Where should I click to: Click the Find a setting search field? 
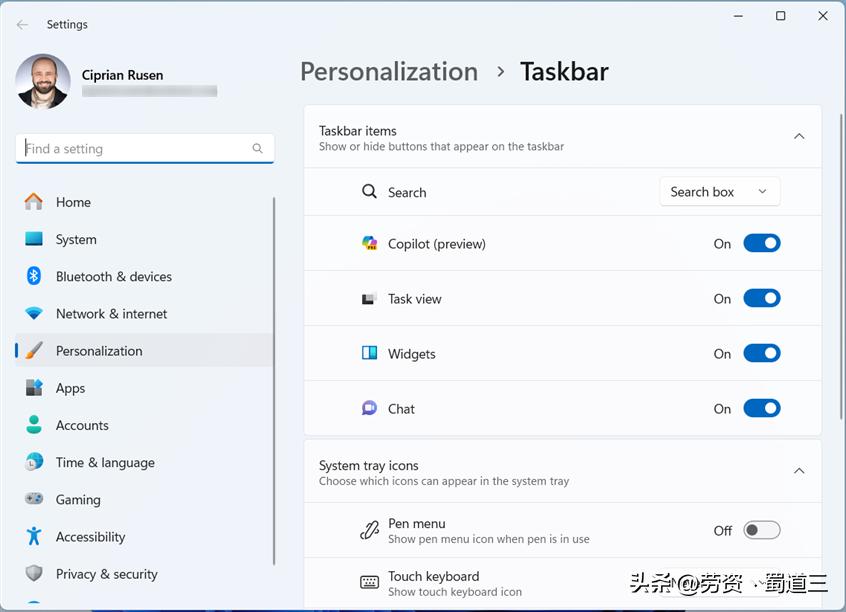point(145,148)
